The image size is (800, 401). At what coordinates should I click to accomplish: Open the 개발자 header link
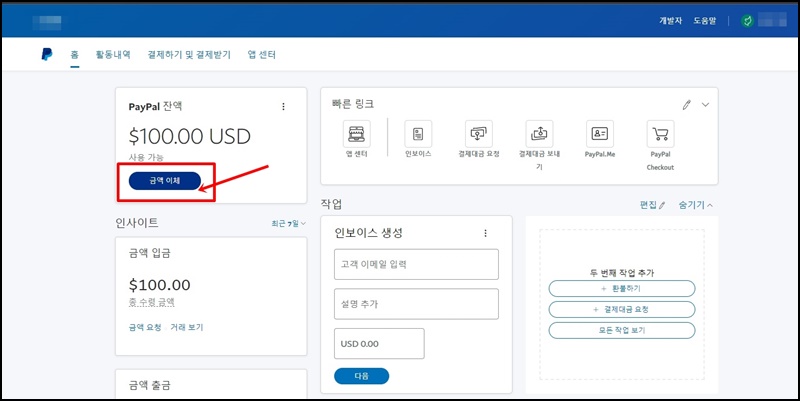click(670, 21)
